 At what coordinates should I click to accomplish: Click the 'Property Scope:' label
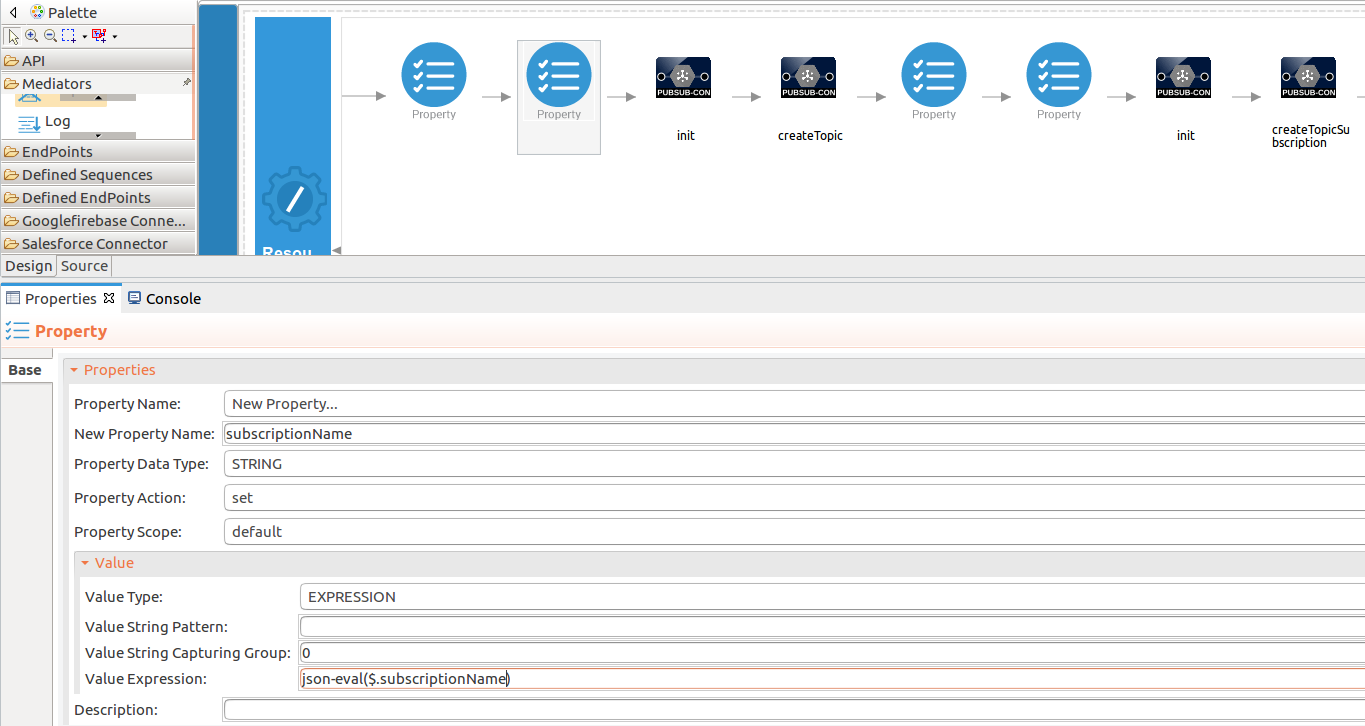click(128, 532)
